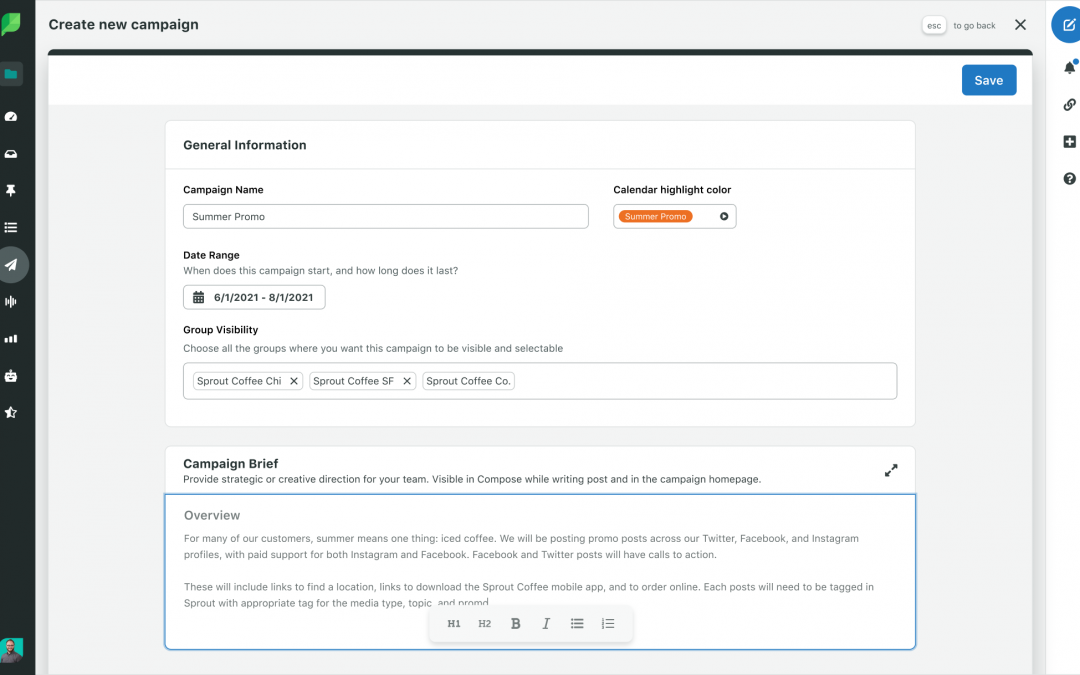The height and width of the screenshot is (675, 1080).
Task: Apply H1 heading style
Action: point(454,624)
